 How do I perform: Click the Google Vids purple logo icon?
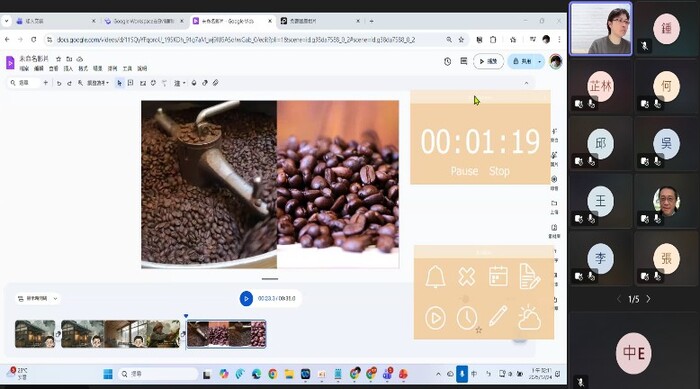click(10, 63)
